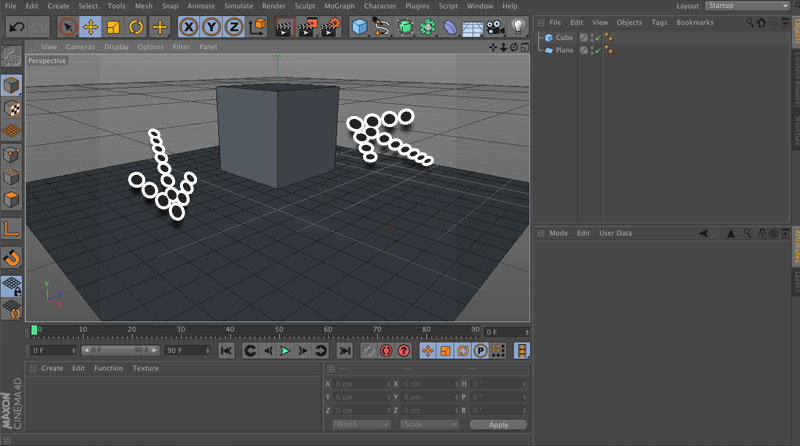Play the animation forward
Viewport: 800px width, 446px height.
tap(285, 351)
